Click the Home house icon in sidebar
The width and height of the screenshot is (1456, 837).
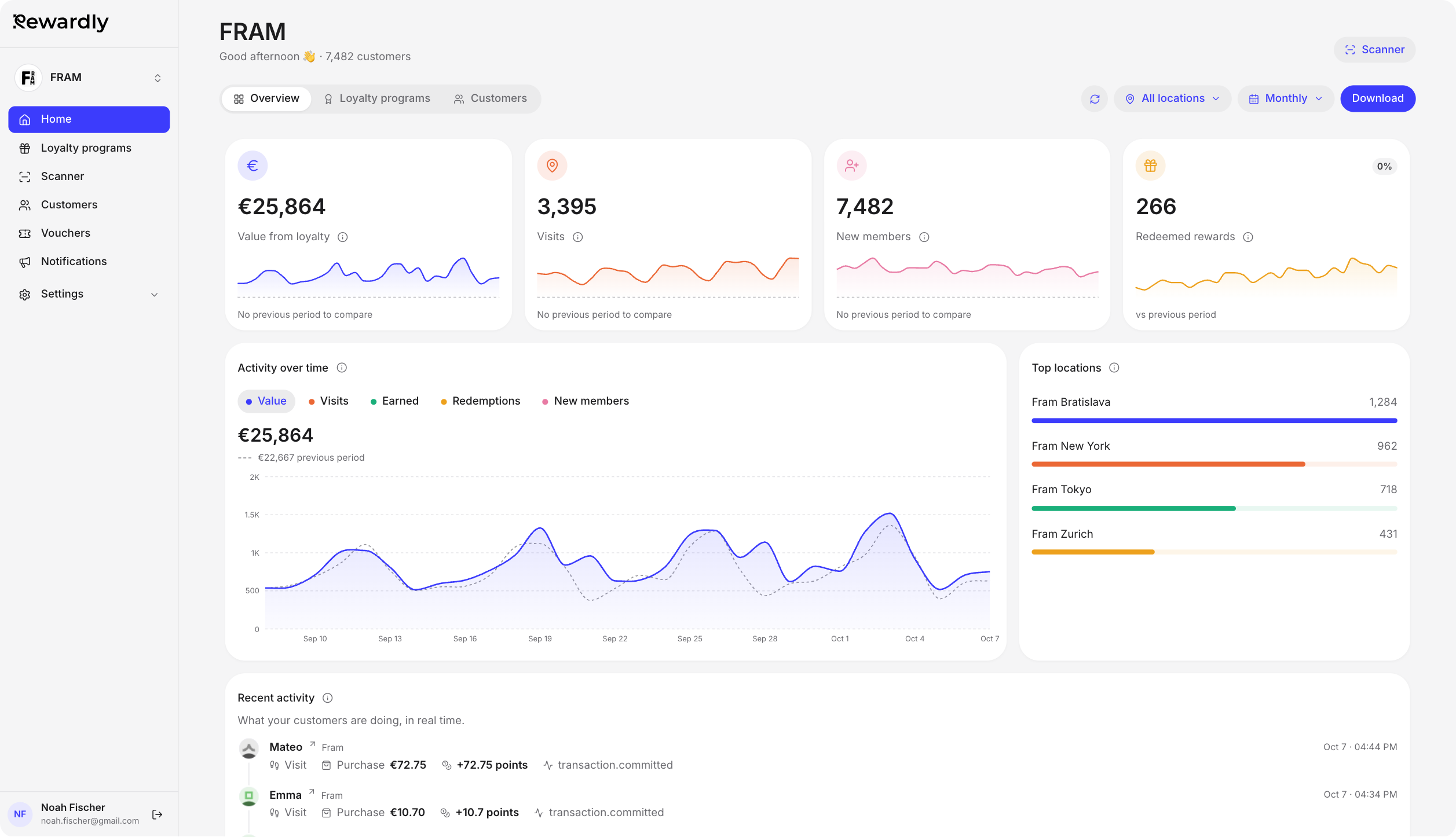pos(25,120)
